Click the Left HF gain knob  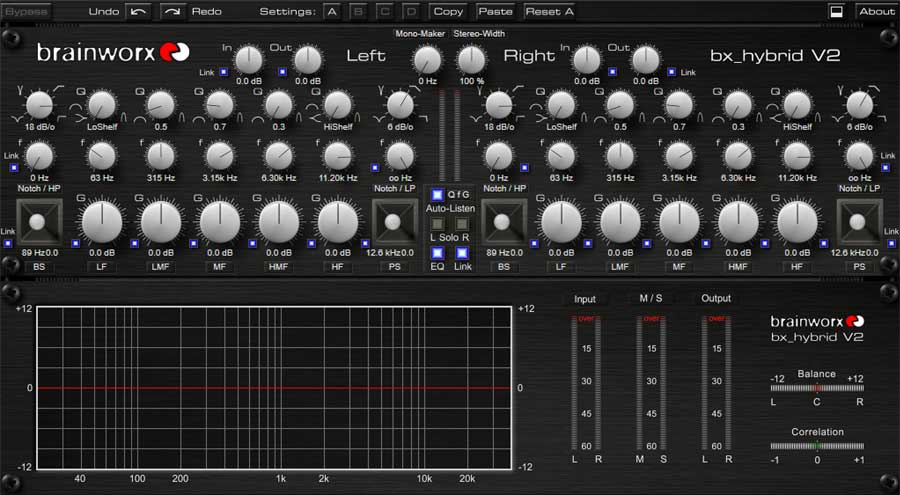338,222
